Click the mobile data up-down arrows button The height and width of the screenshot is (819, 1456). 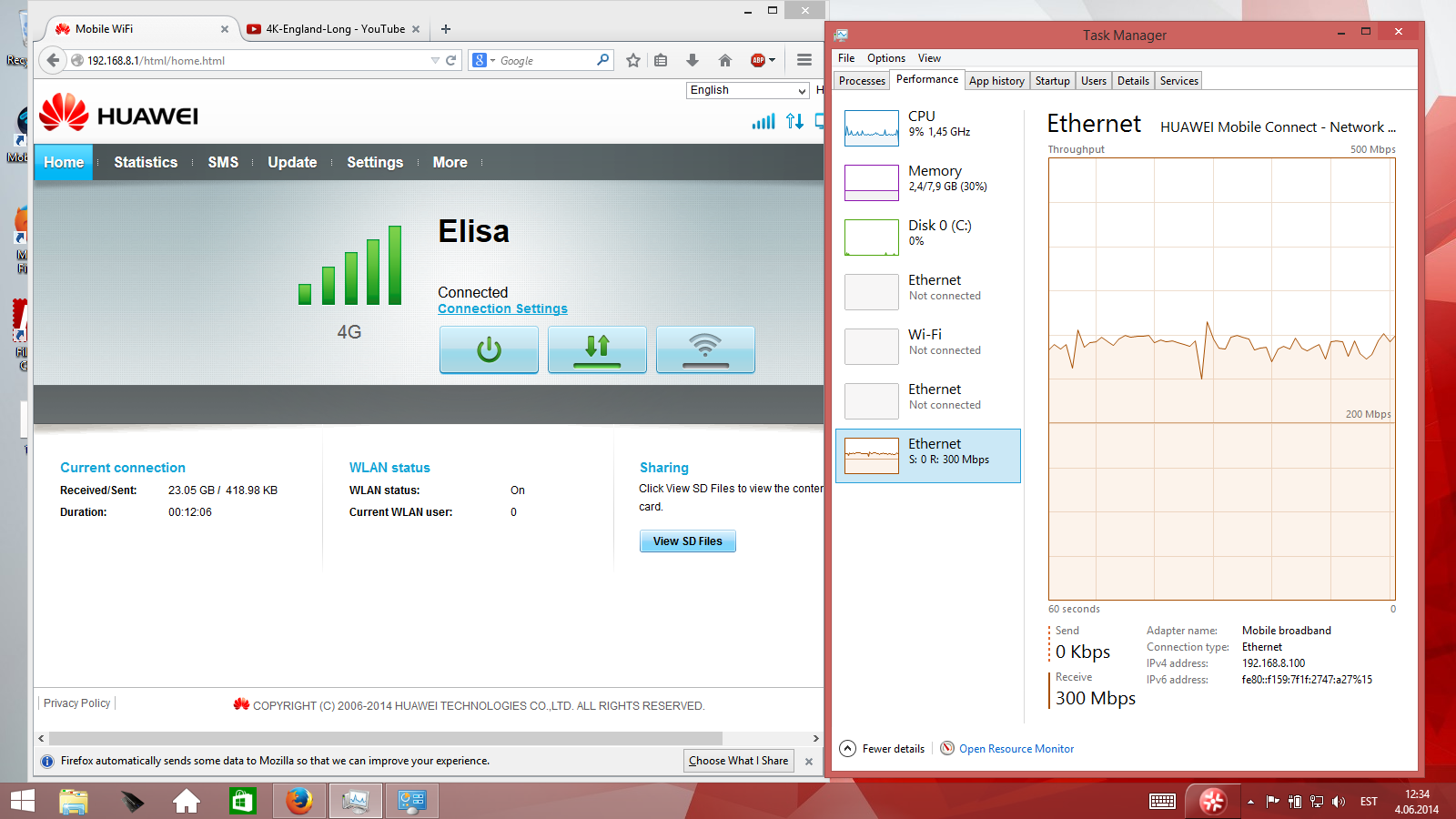[x=597, y=349]
